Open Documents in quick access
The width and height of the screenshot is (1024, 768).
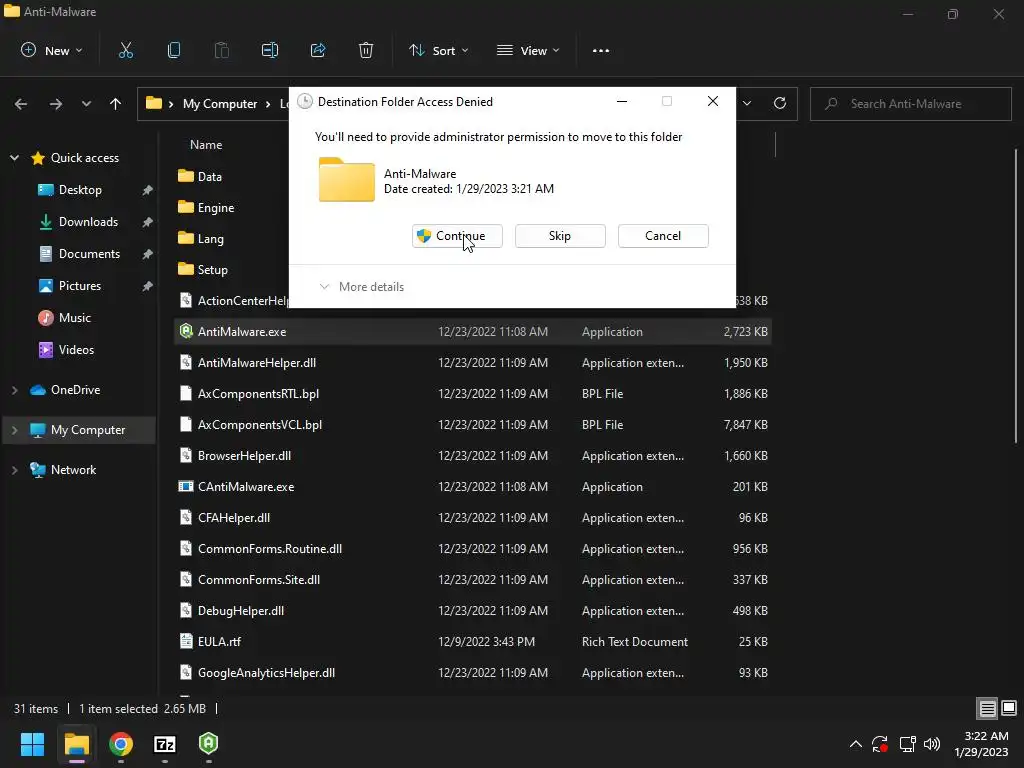89,254
